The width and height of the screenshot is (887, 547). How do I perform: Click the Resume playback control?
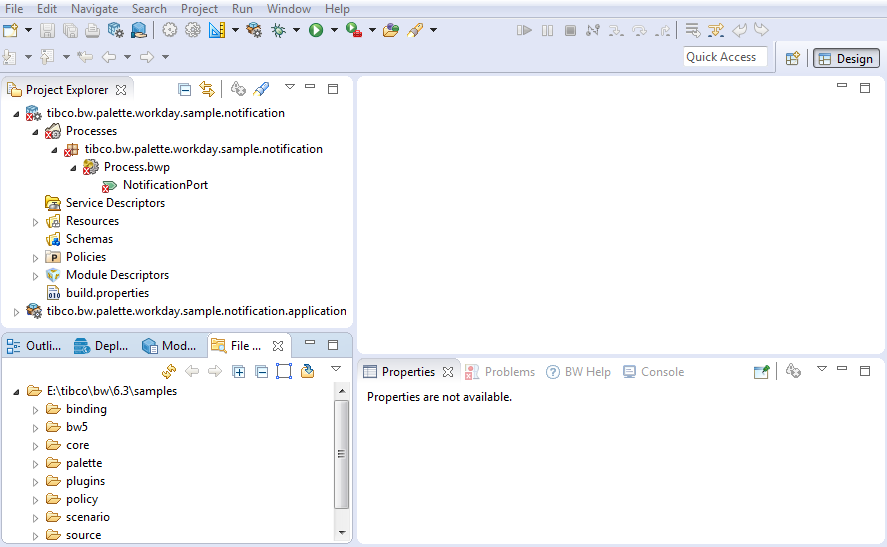pos(524,30)
